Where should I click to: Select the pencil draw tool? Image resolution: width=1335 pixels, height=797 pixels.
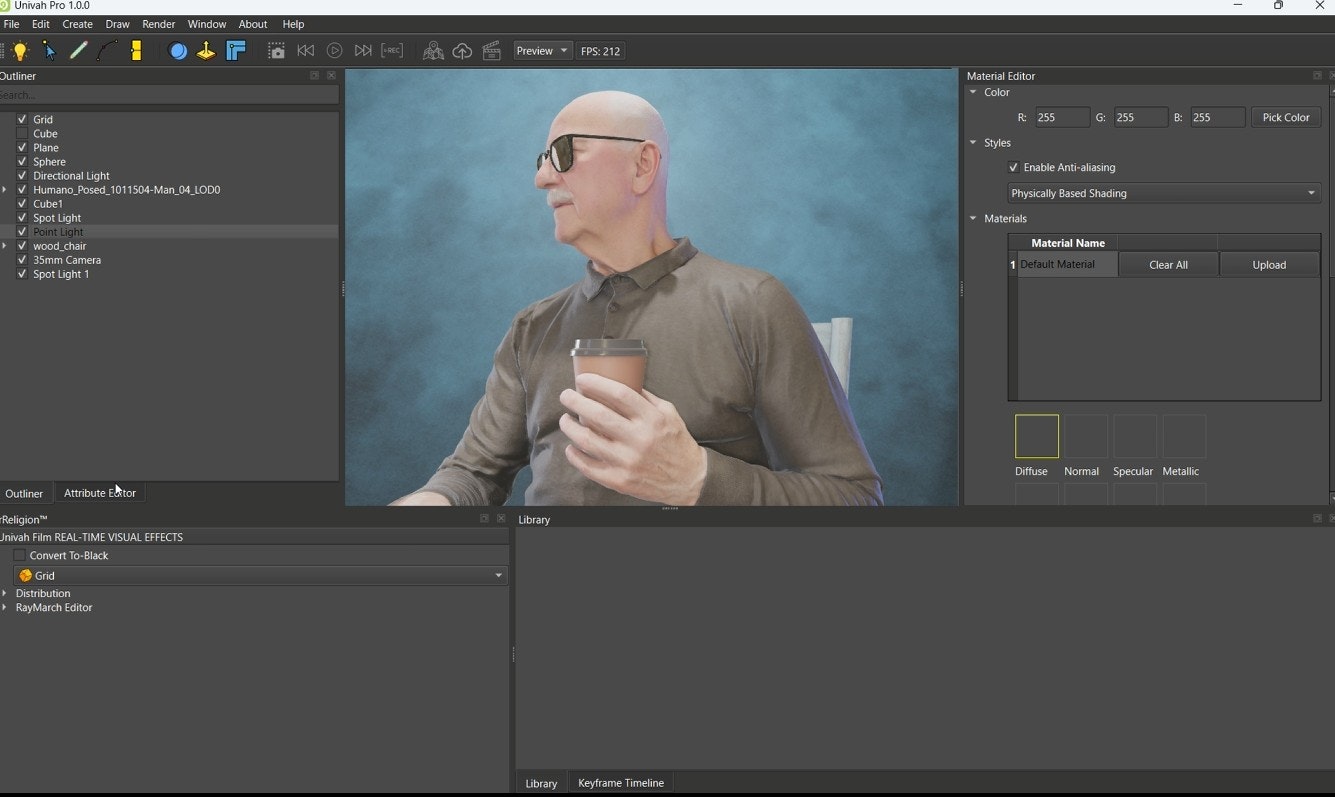point(78,51)
